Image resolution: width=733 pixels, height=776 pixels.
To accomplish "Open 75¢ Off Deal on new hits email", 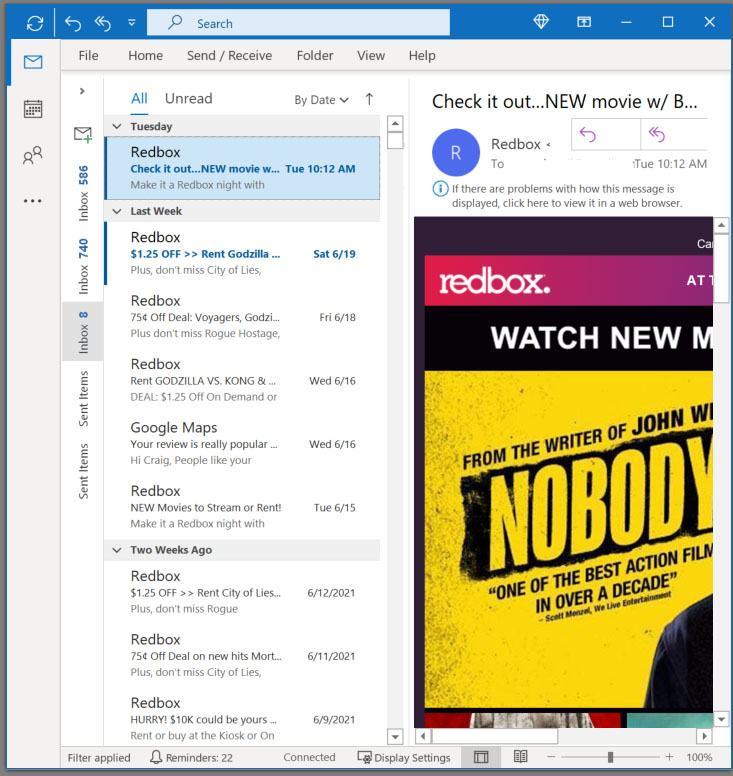I will [243, 656].
